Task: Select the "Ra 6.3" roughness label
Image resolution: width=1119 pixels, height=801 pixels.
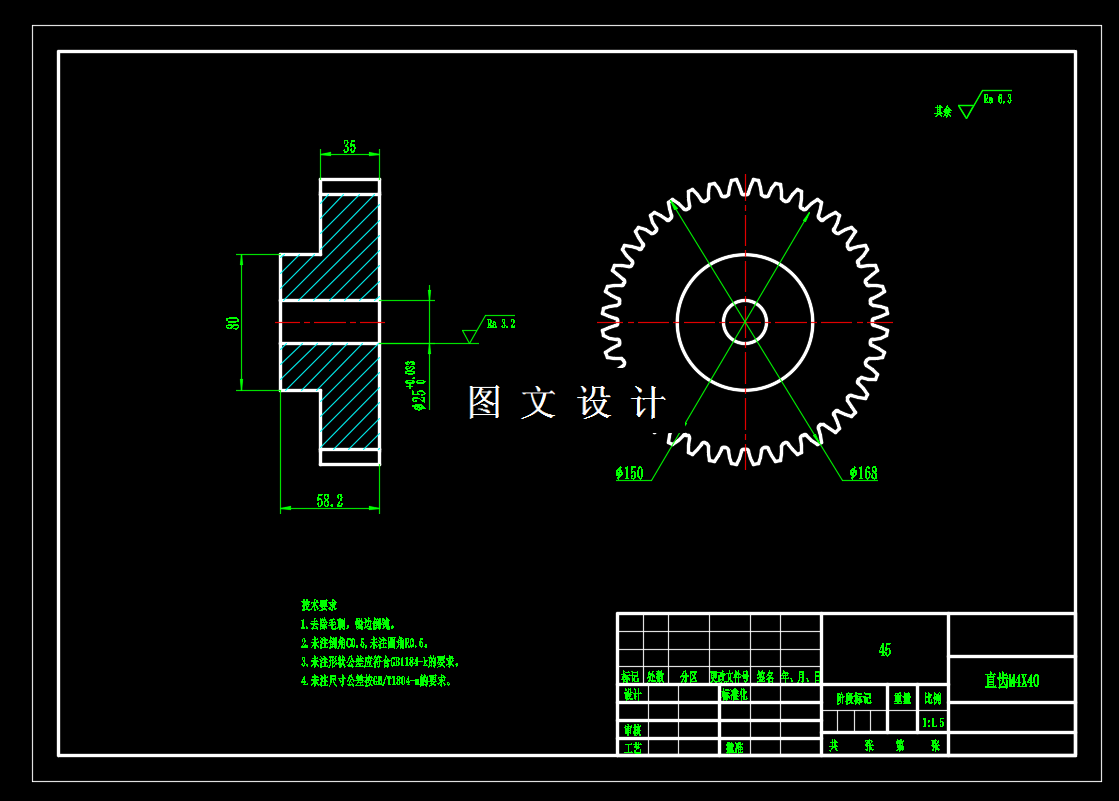Action: pyautogui.click(x=998, y=99)
